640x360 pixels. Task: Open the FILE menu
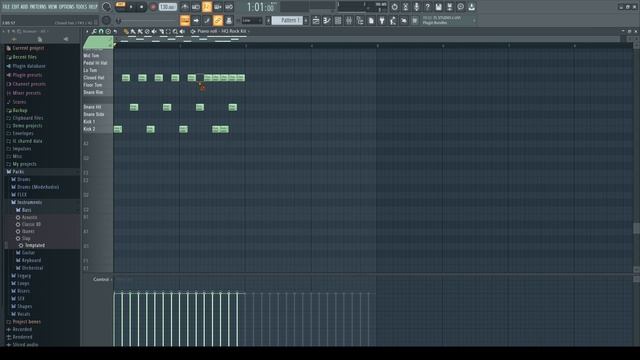click(6, 7)
